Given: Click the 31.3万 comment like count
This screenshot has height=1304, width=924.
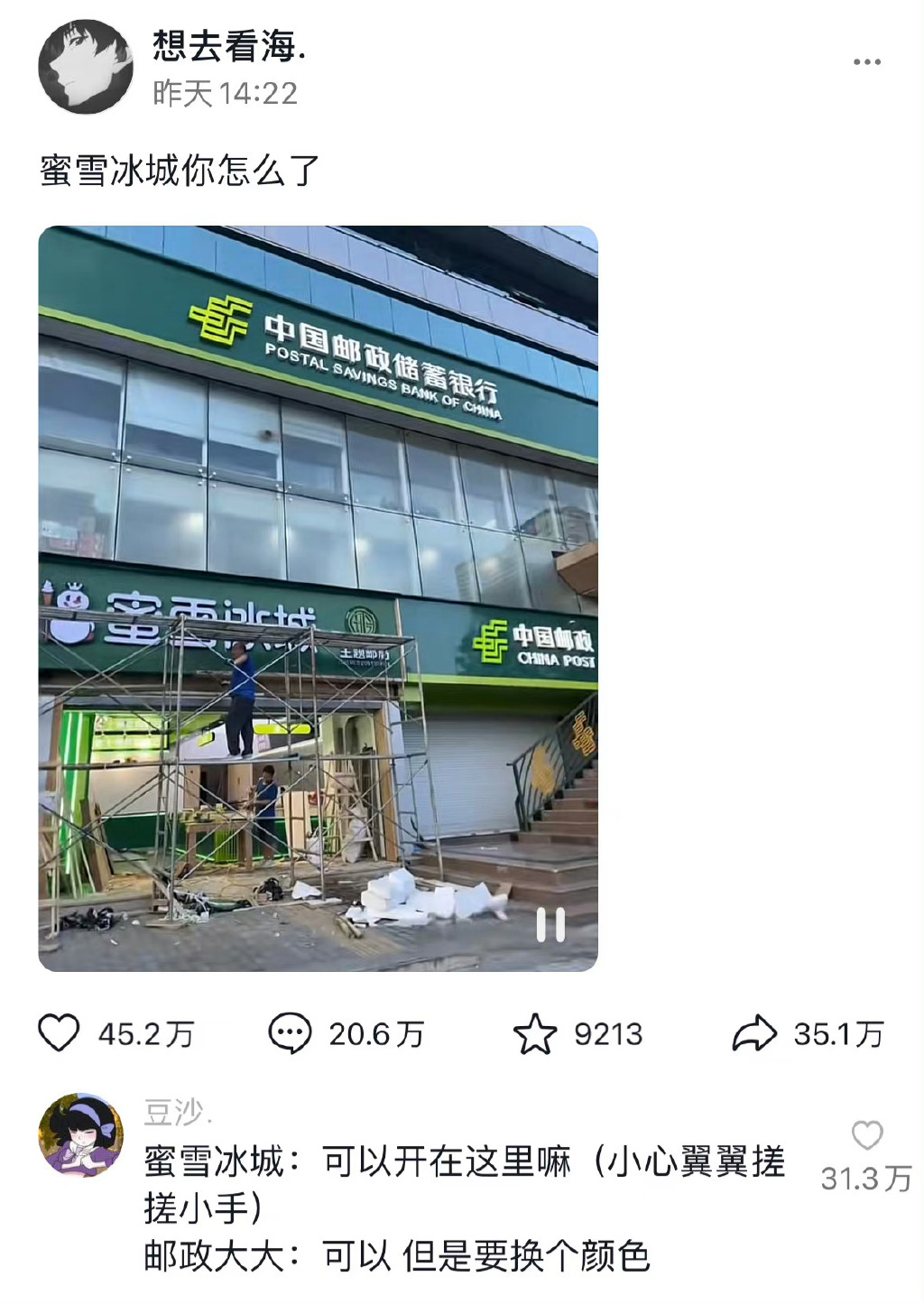Looking at the screenshot, I should click(x=866, y=1179).
